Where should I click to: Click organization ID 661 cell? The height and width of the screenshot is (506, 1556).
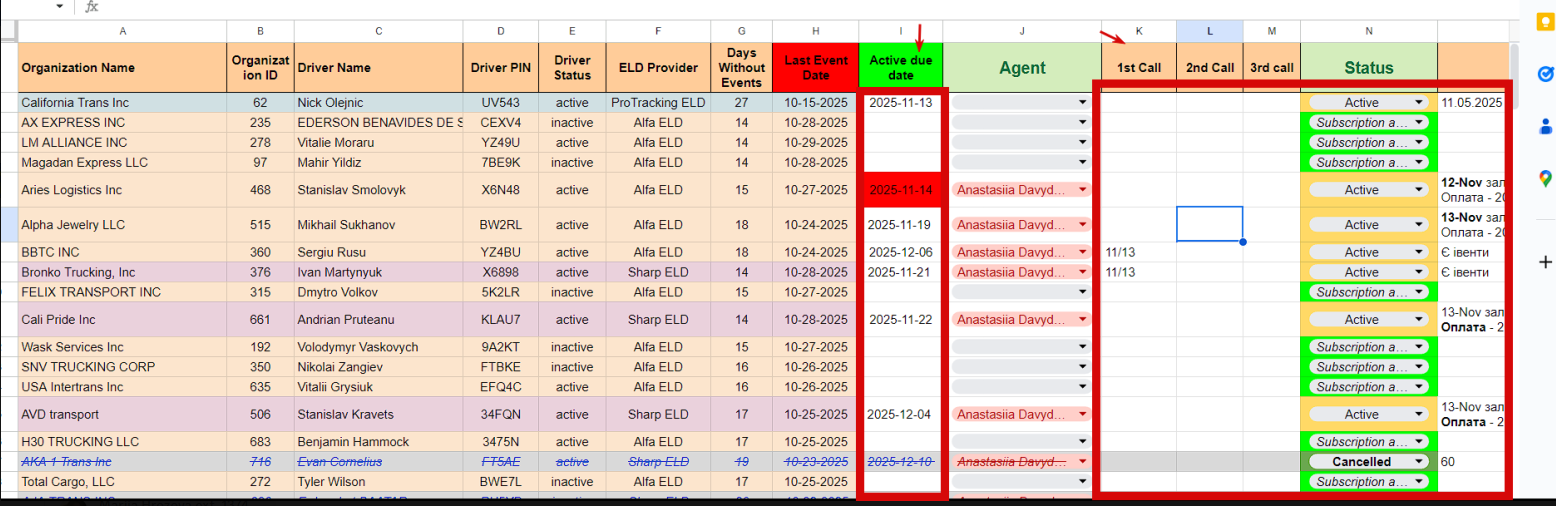260,320
